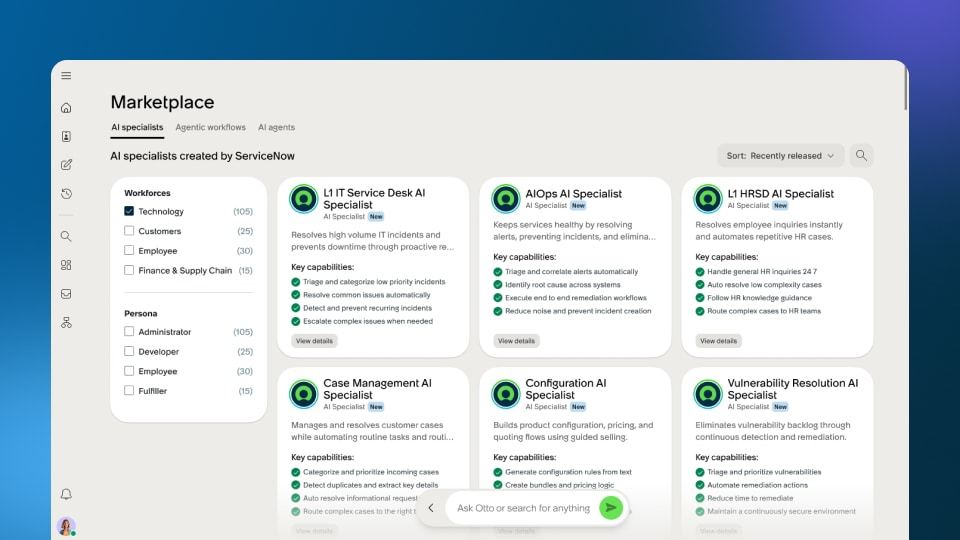The image size is (960, 540).
Task: Click the L1 HRSD AI Specialist avatar icon
Action: [708, 198]
